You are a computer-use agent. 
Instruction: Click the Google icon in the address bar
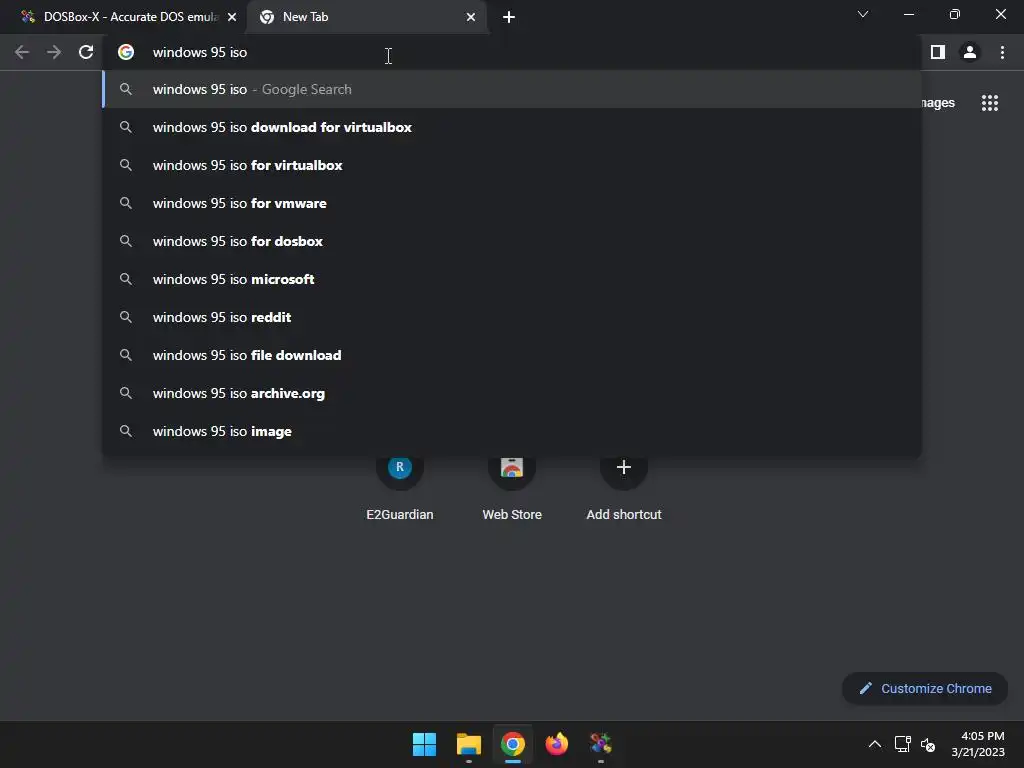point(126,52)
